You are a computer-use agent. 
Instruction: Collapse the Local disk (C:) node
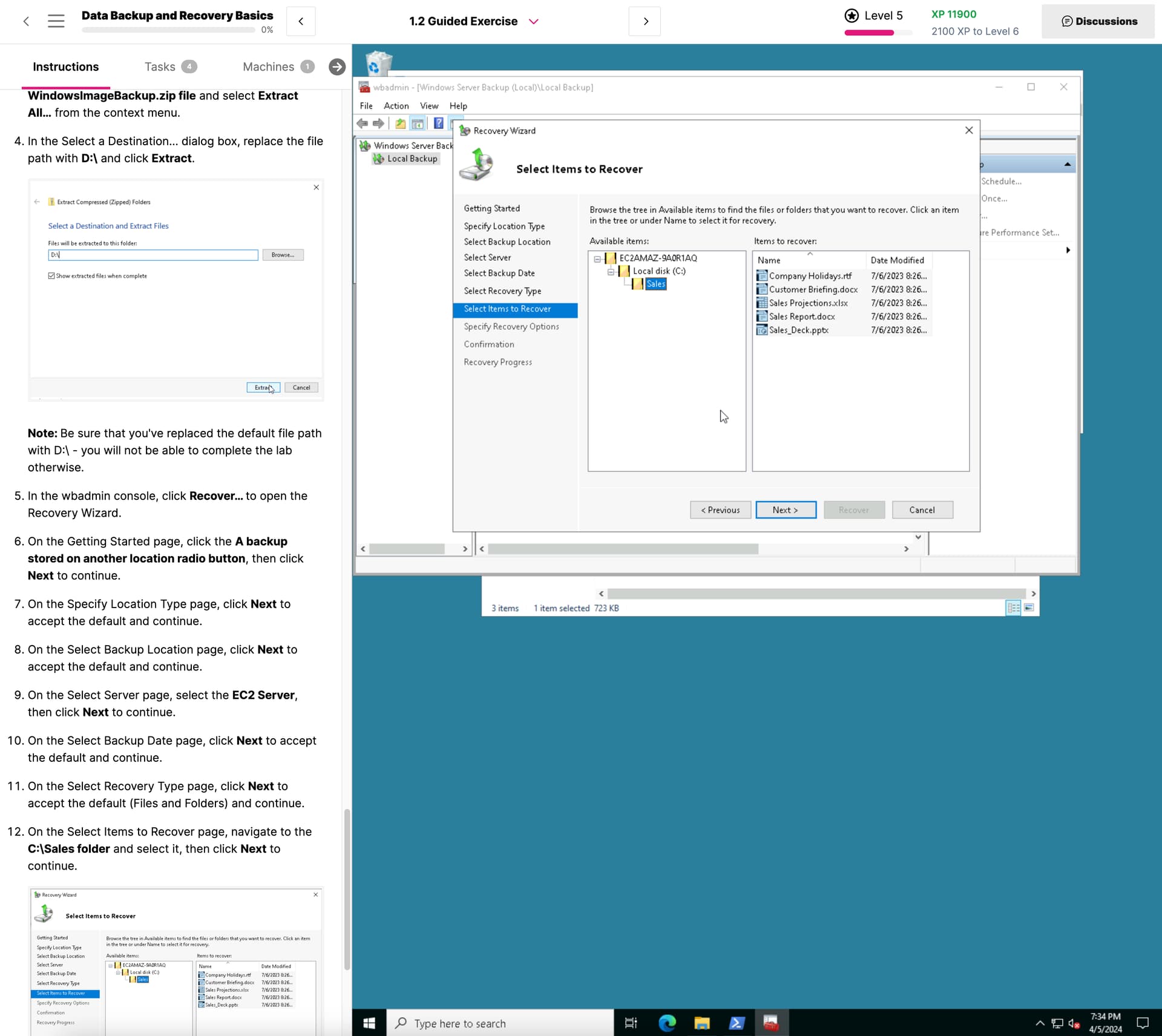611,272
